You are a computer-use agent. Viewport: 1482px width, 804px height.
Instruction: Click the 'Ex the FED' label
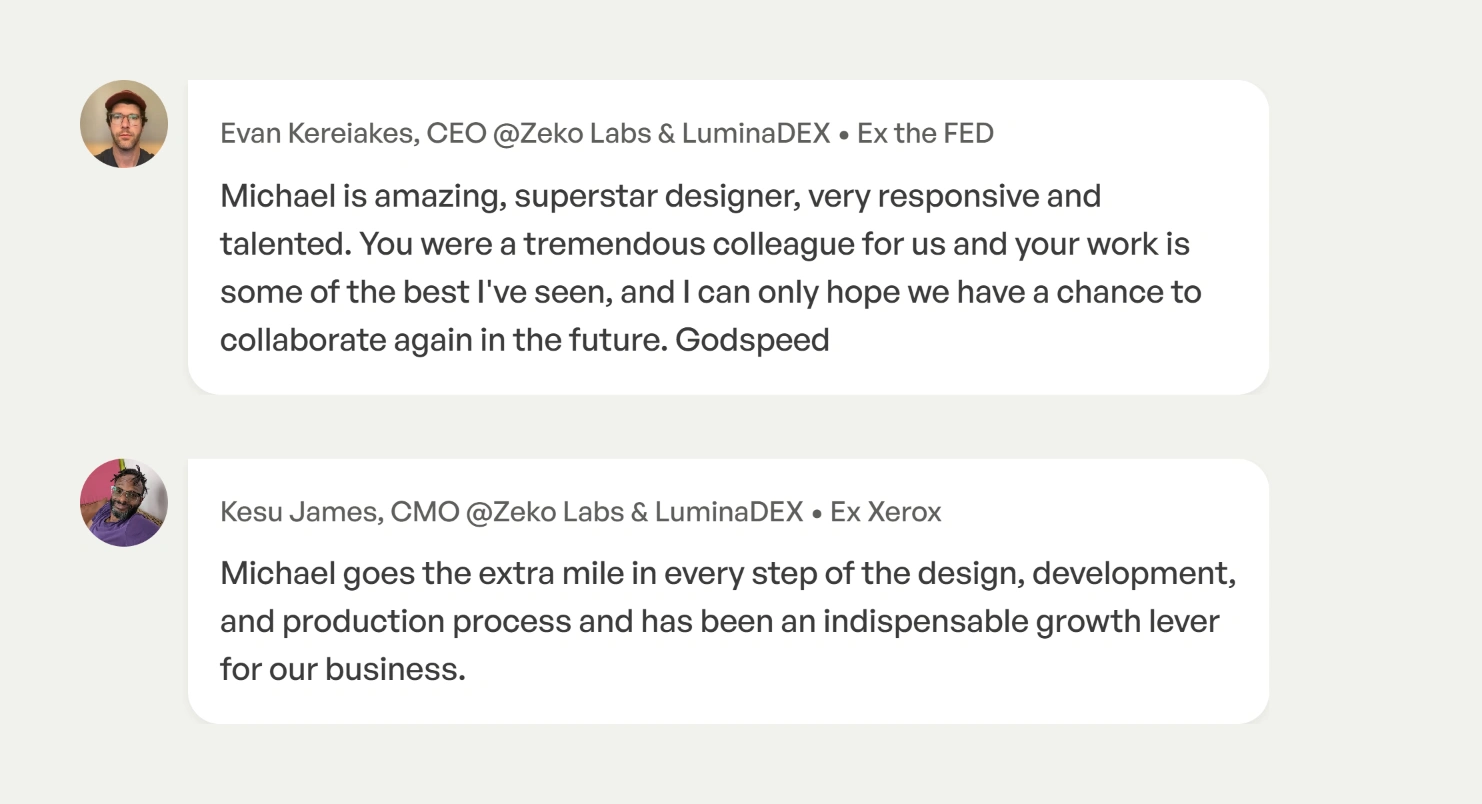click(x=925, y=134)
